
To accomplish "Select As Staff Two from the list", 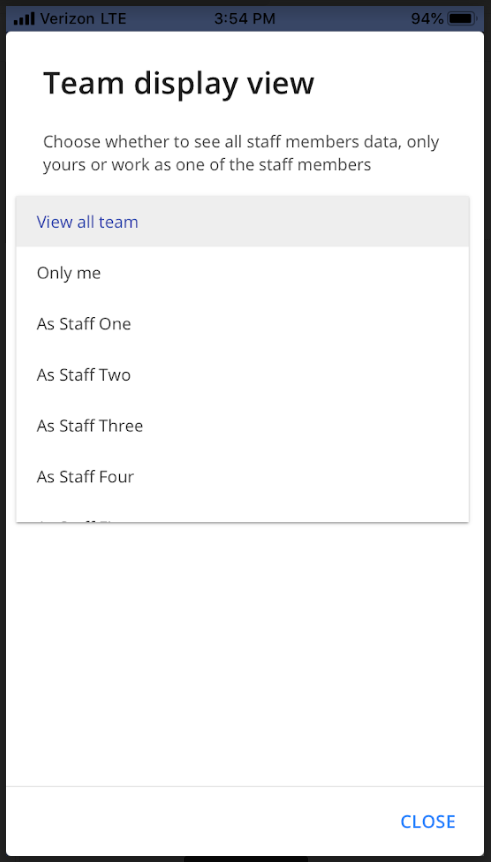I will [242, 375].
